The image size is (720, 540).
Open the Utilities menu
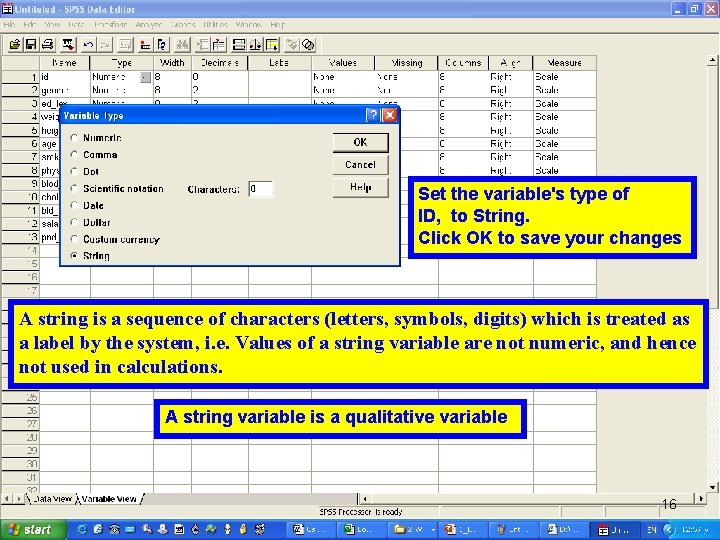click(x=215, y=24)
